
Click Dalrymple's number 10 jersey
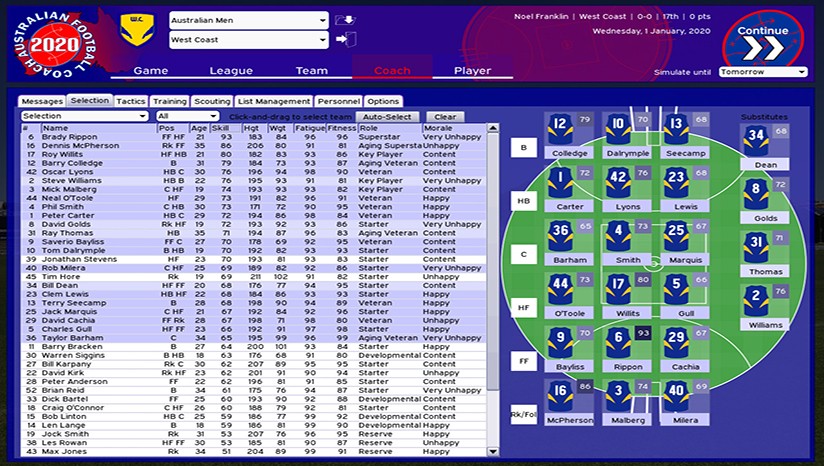(618, 130)
